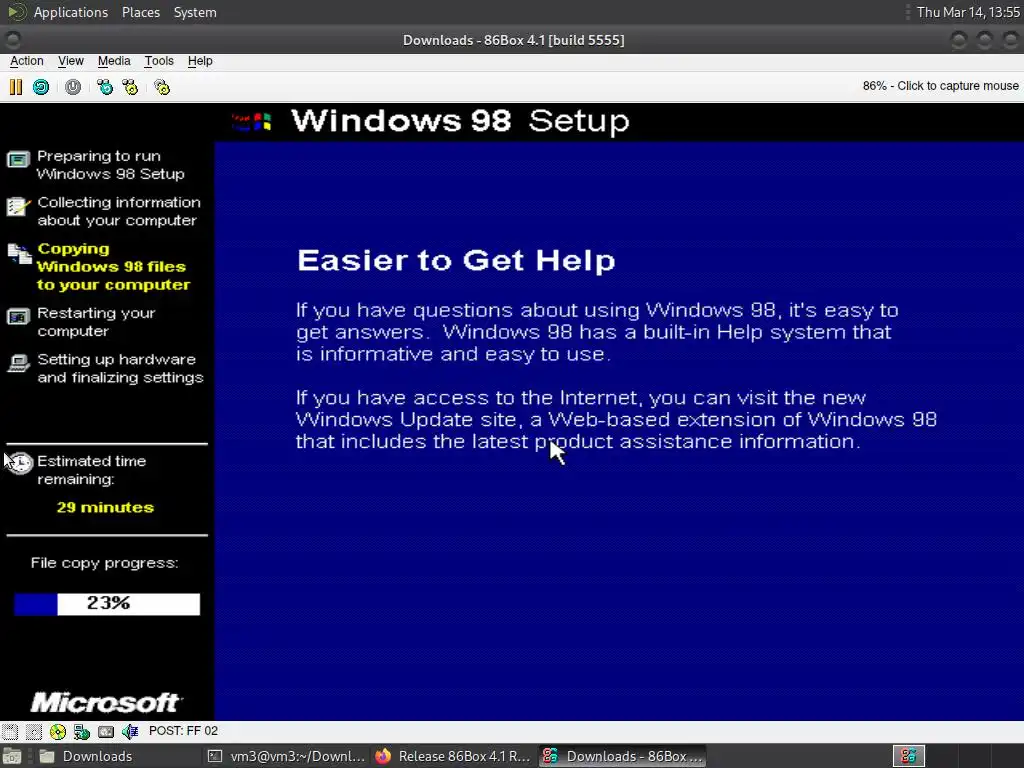Click the '86% - Click to capture mouse' text
The image size is (1024, 768).
[940, 86]
